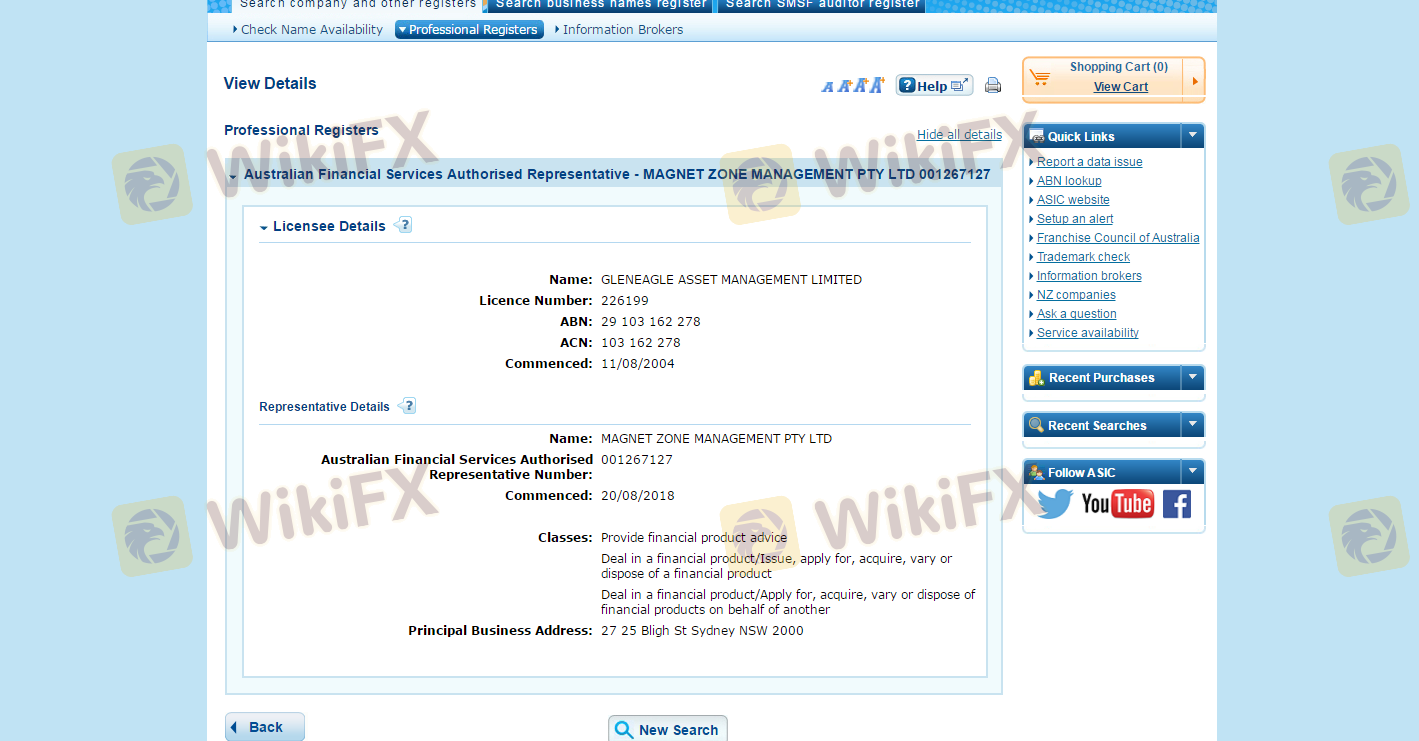Viewport: 1419px width, 741px height.
Task: Click the Help button
Action: pos(934,86)
